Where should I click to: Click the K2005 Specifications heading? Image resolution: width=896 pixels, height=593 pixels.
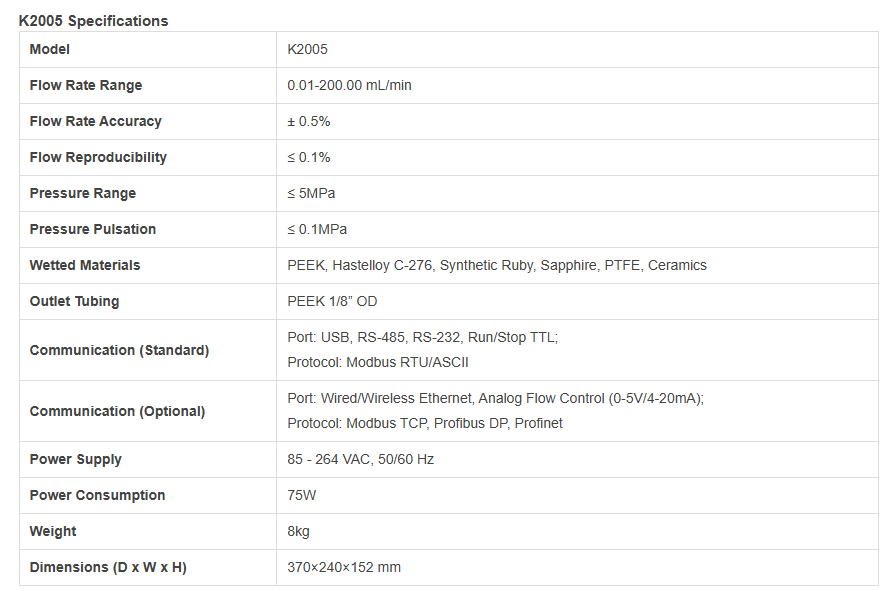pyautogui.click(x=93, y=21)
